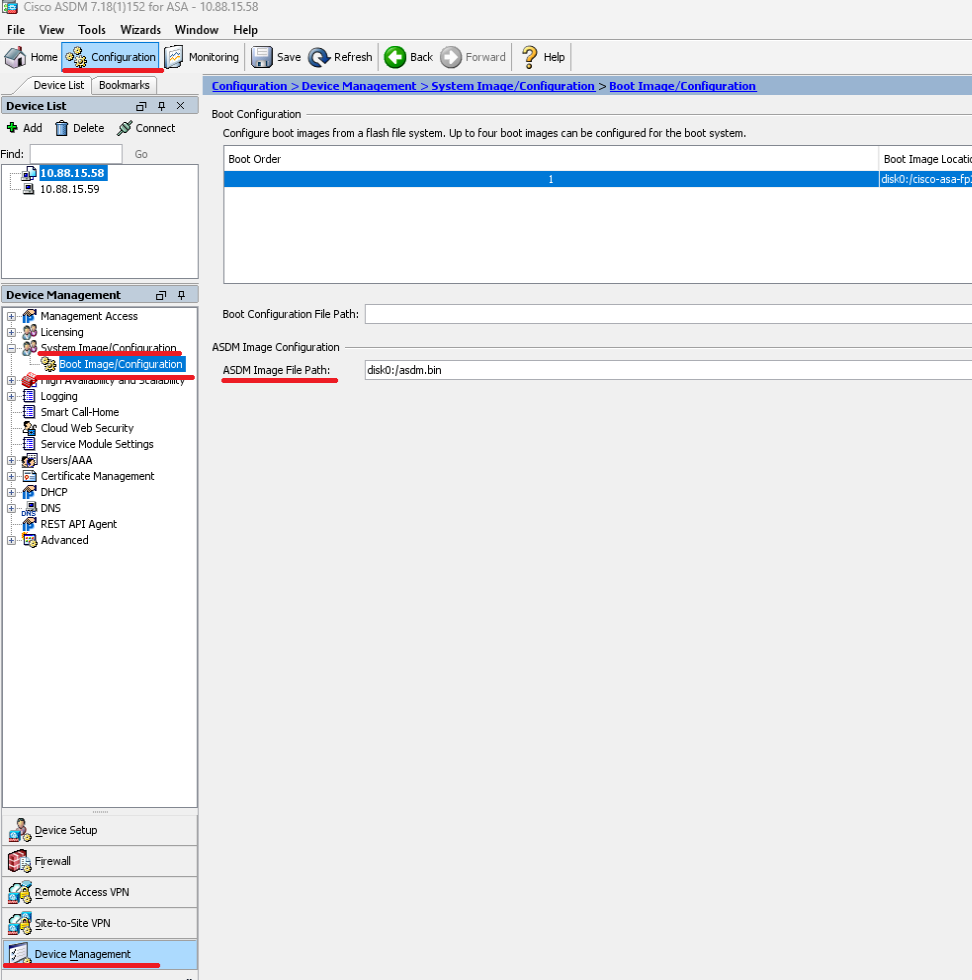The height and width of the screenshot is (980, 972).
Task: Open Help with the question mark icon
Action: coord(529,57)
